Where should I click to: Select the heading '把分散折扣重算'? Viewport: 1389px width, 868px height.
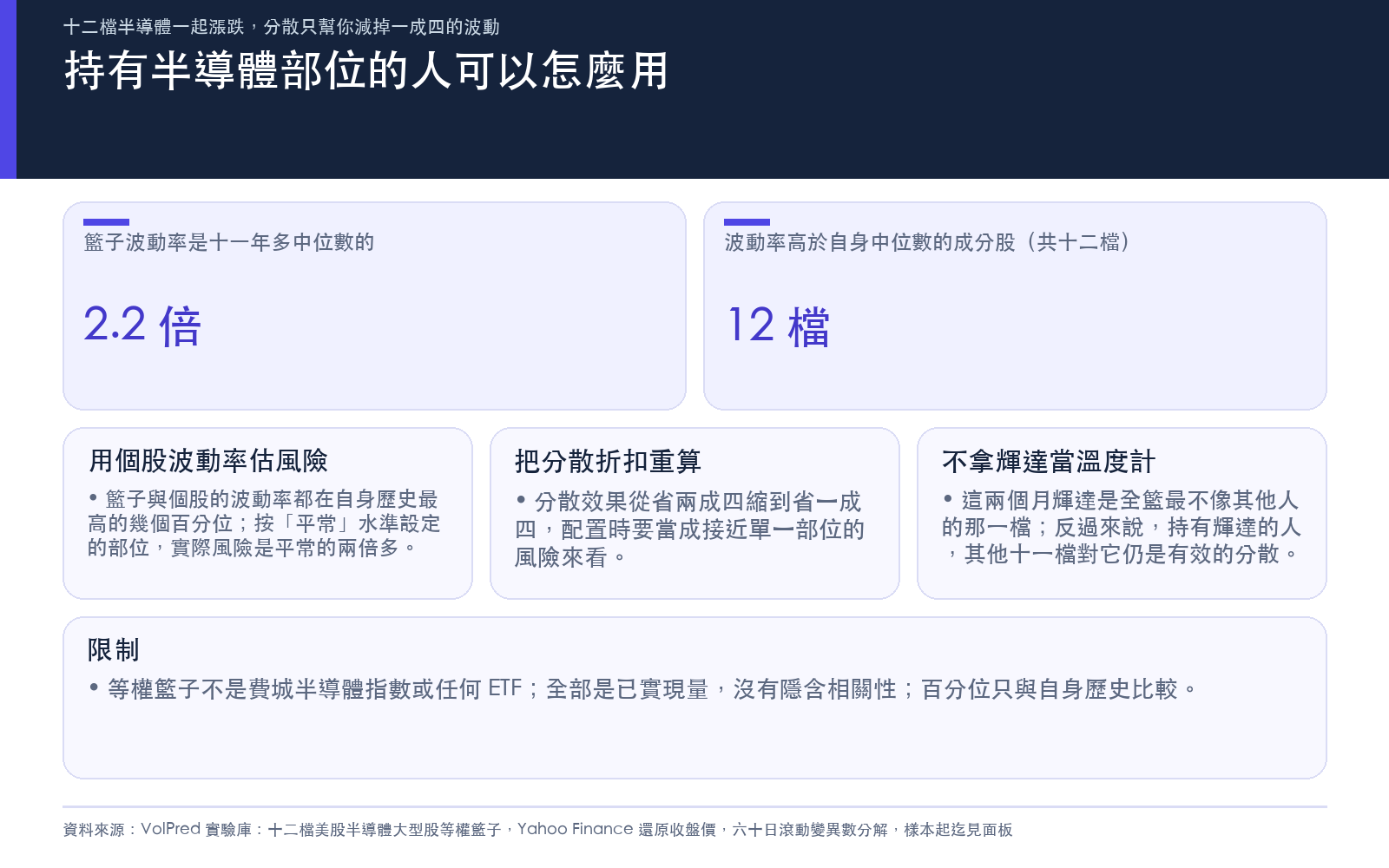(x=608, y=462)
